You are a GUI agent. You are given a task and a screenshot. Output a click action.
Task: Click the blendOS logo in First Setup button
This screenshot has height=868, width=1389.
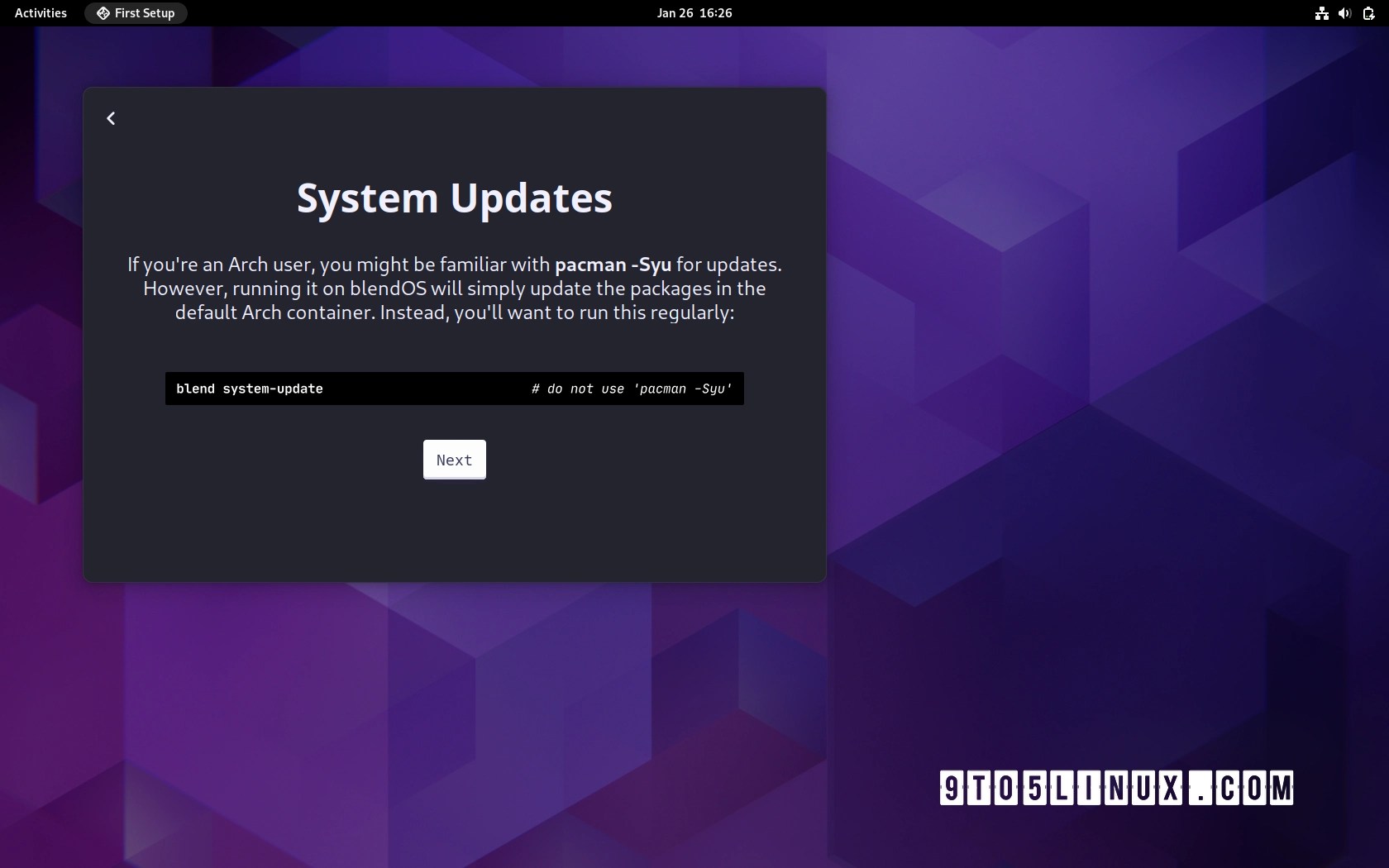[x=103, y=13]
